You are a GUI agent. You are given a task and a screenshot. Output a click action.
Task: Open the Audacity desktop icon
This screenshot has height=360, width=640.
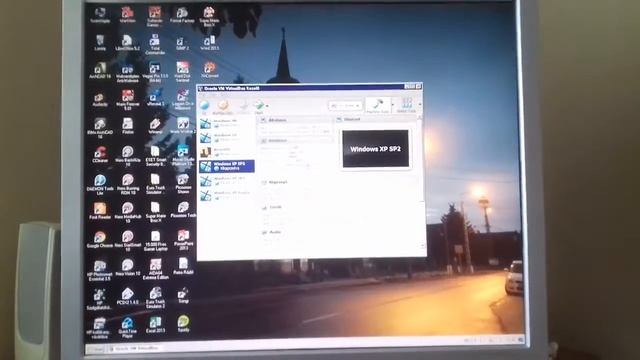[x=100, y=100]
